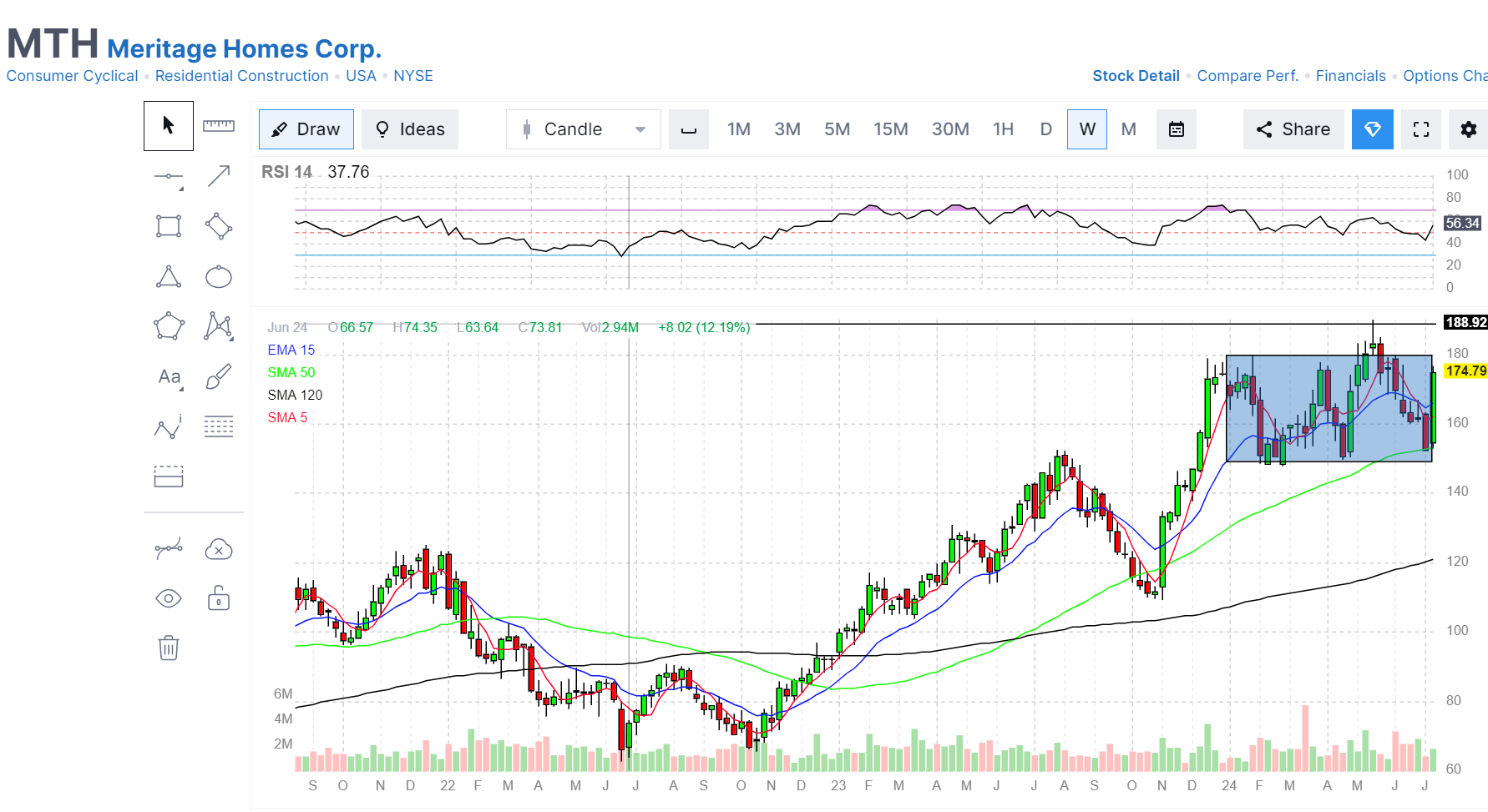Click the SMA 120 indicator label
This screenshot has height=812, width=1488.
[295, 395]
